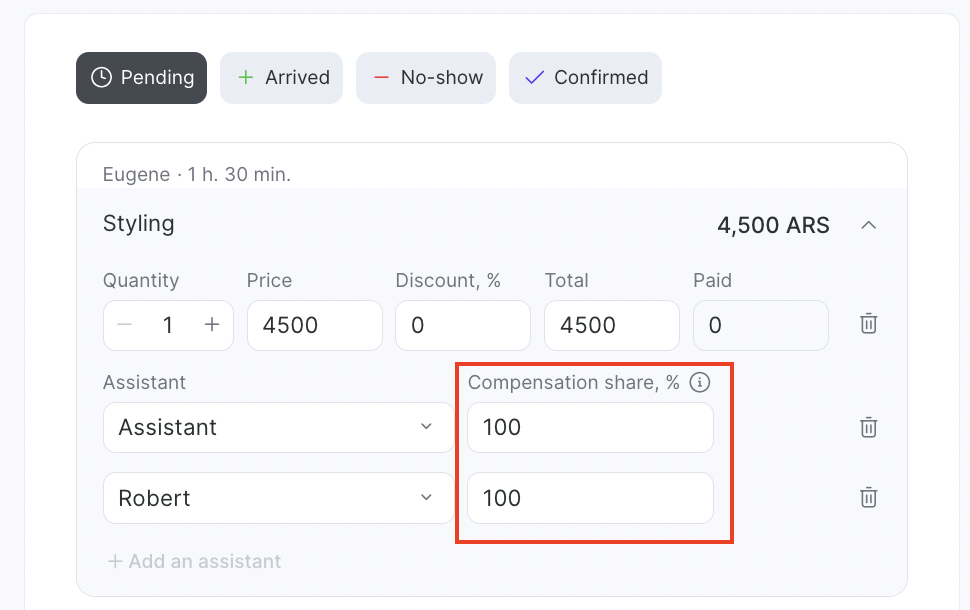Increase quantity with the plus button
Image resolution: width=970 pixels, height=610 pixels.
[x=212, y=325]
